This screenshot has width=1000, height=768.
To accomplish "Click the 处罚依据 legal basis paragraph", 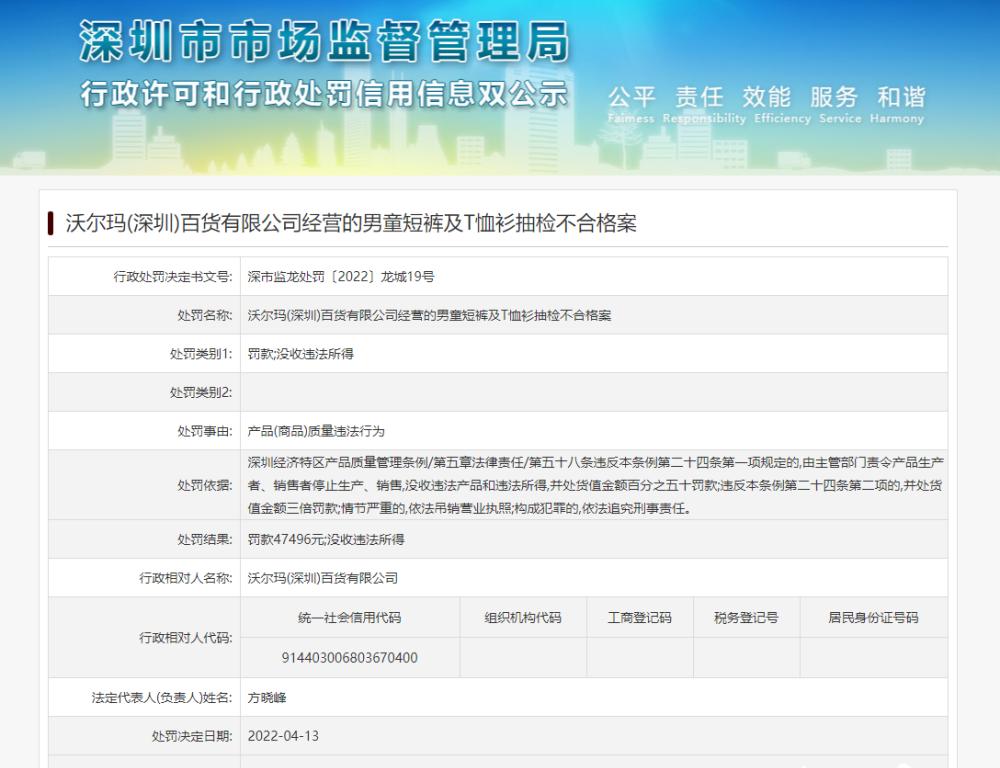I will point(595,485).
